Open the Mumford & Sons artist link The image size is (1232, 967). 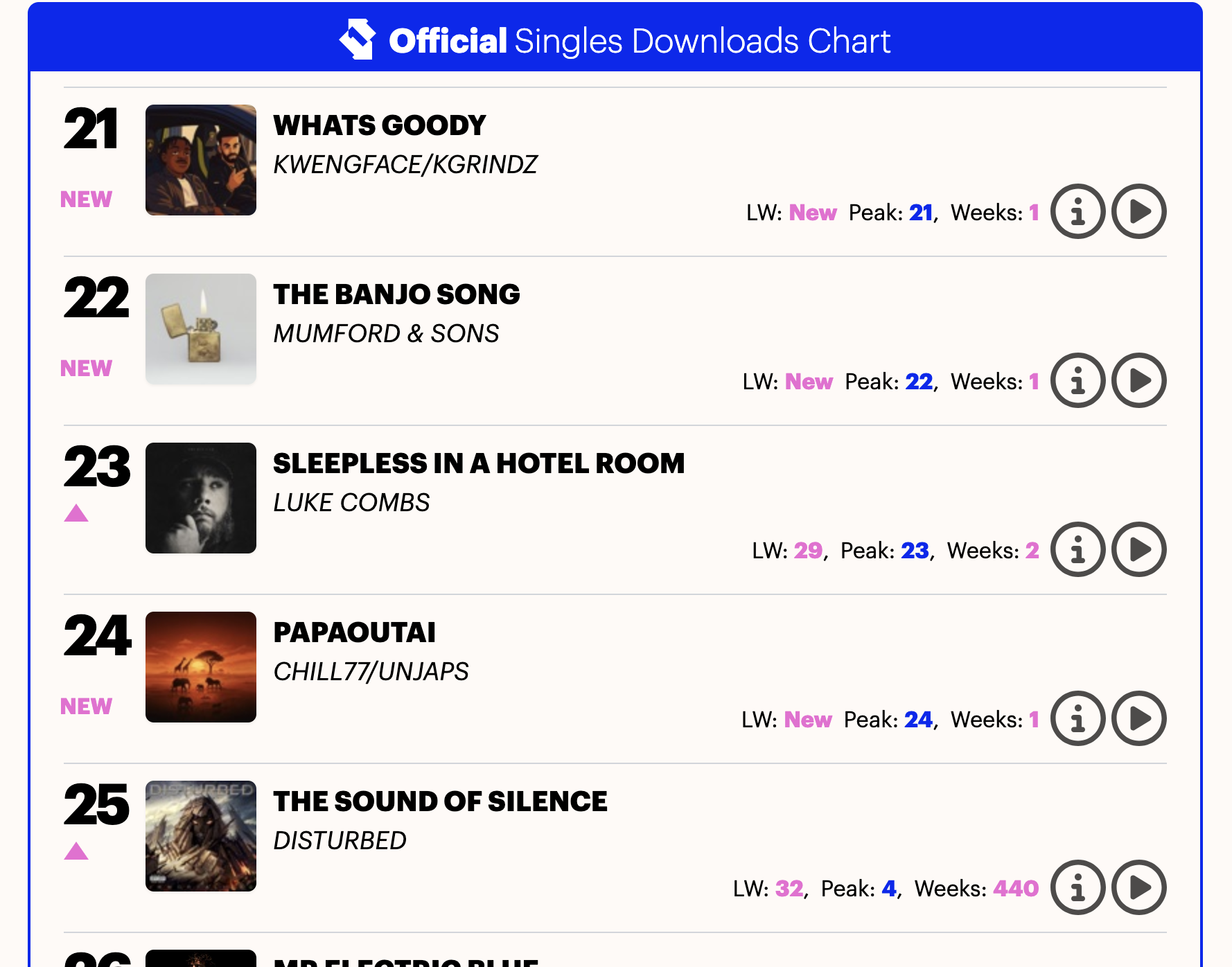pyautogui.click(x=386, y=334)
